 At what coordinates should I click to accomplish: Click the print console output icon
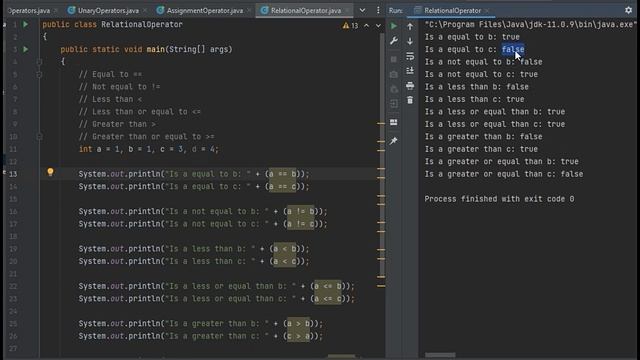pos(410,86)
